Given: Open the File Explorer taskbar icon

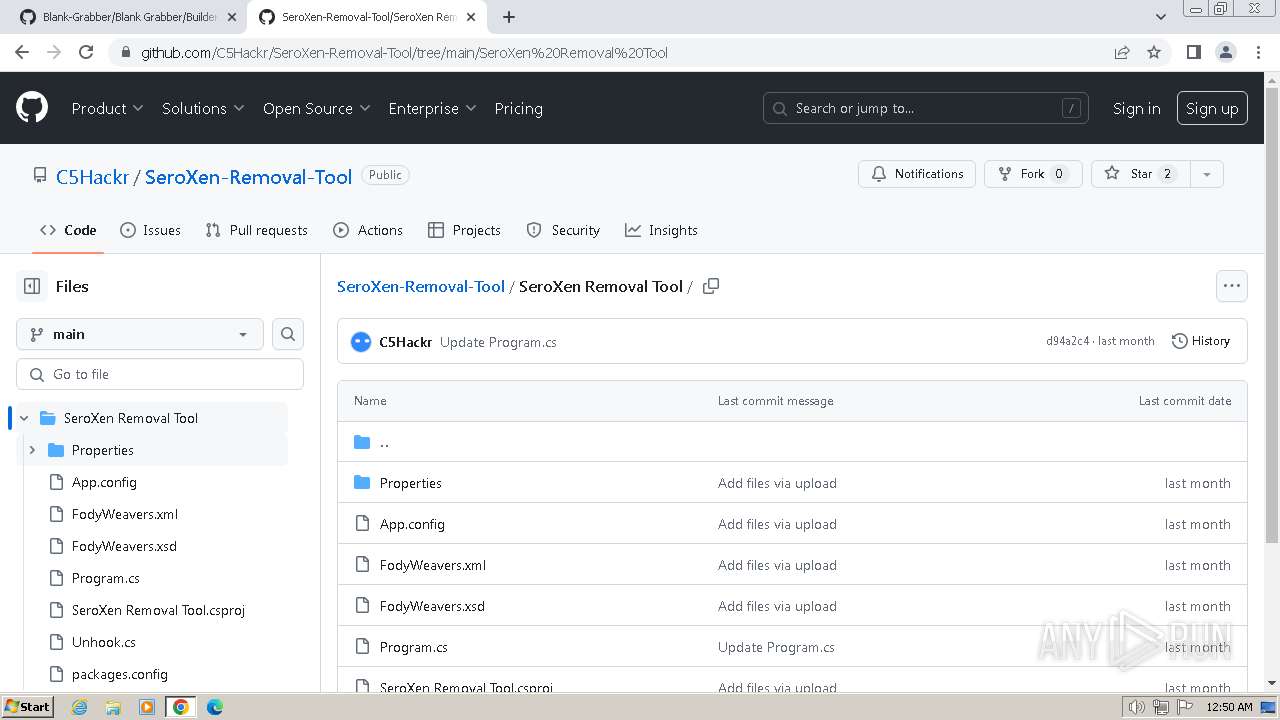Looking at the screenshot, I should [x=113, y=707].
